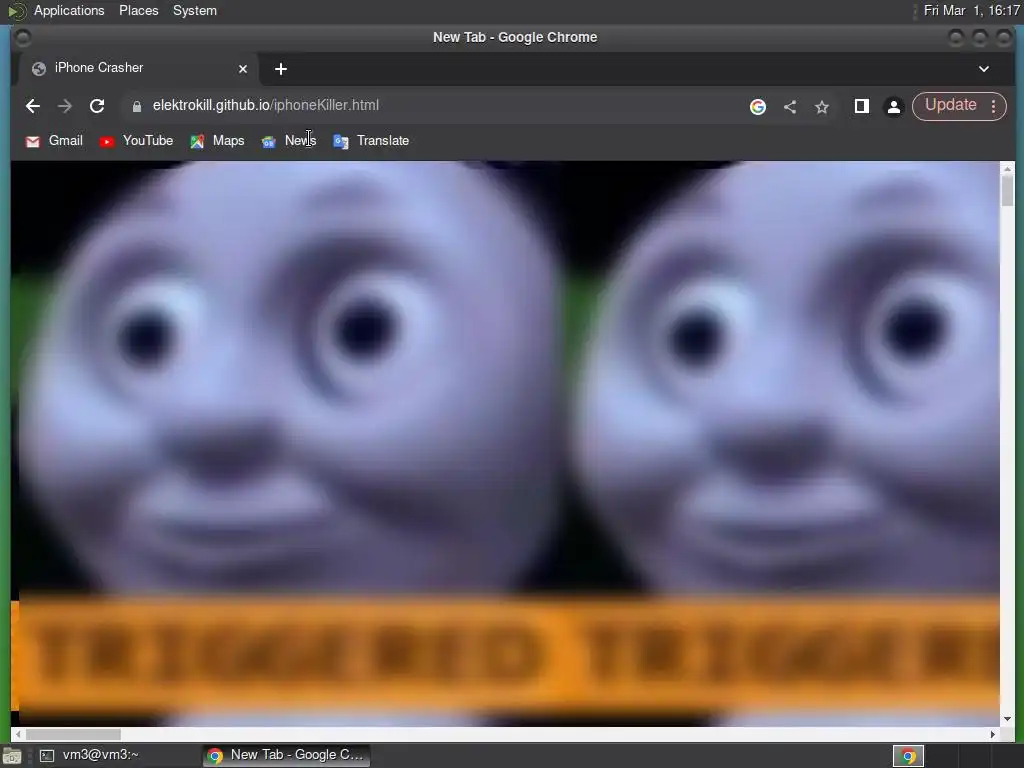Go back using the browser back arrow
Image resolution: width=1024 pixels, height=768 pixels.
[33, 106]
